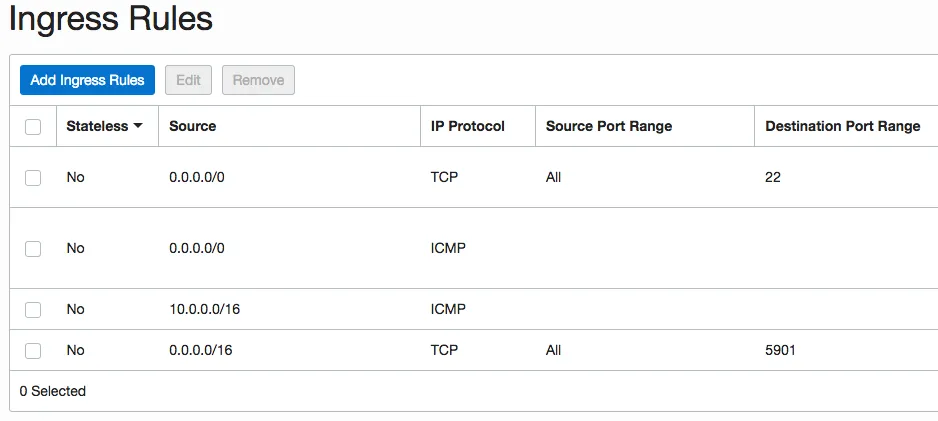This screenshot has height=421, width=938.
Task: Check the TCP port 22 rule checkbox
Action: (x=33, y=177)
